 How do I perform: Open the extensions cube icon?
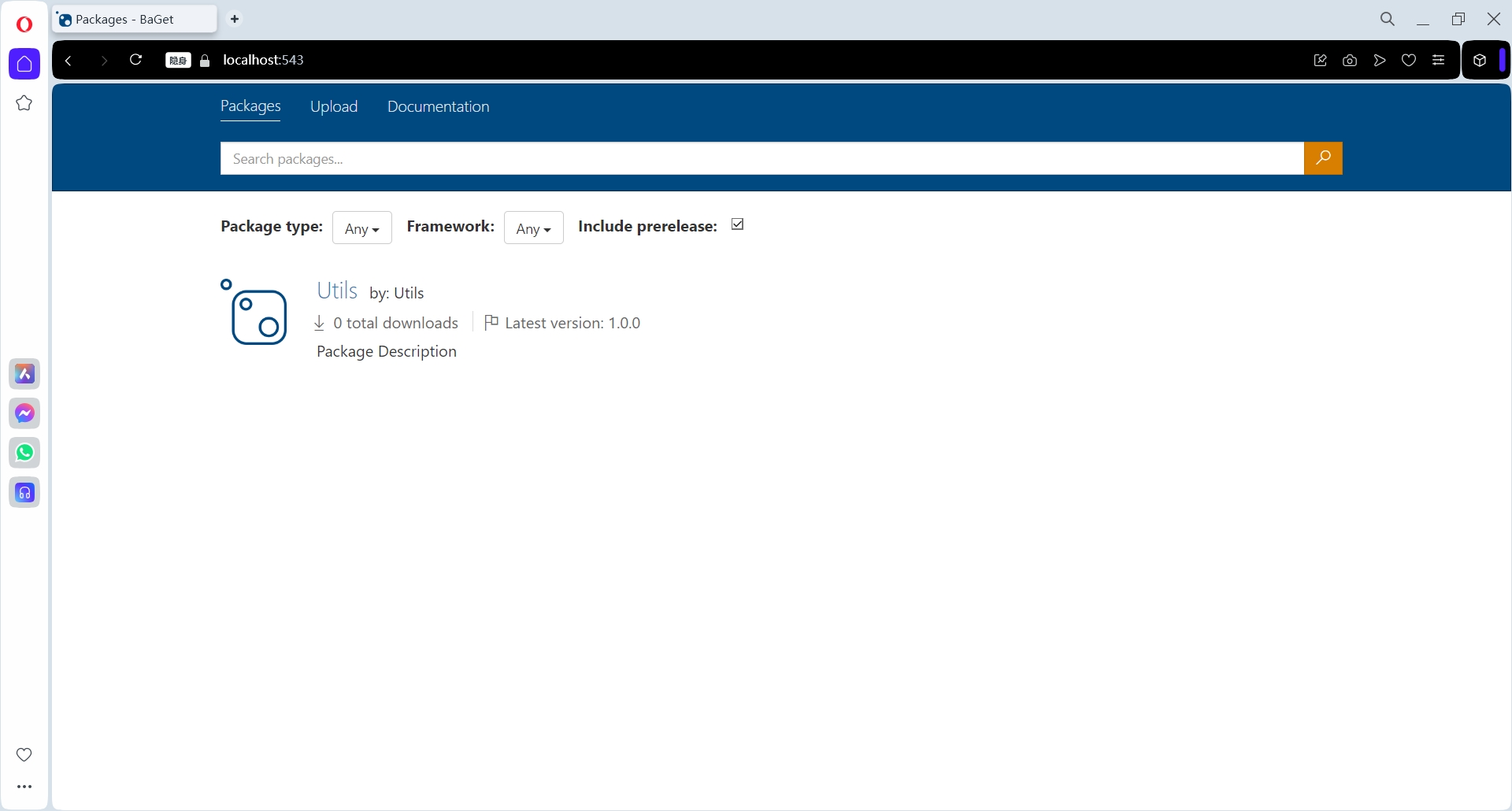(1480, 61)
